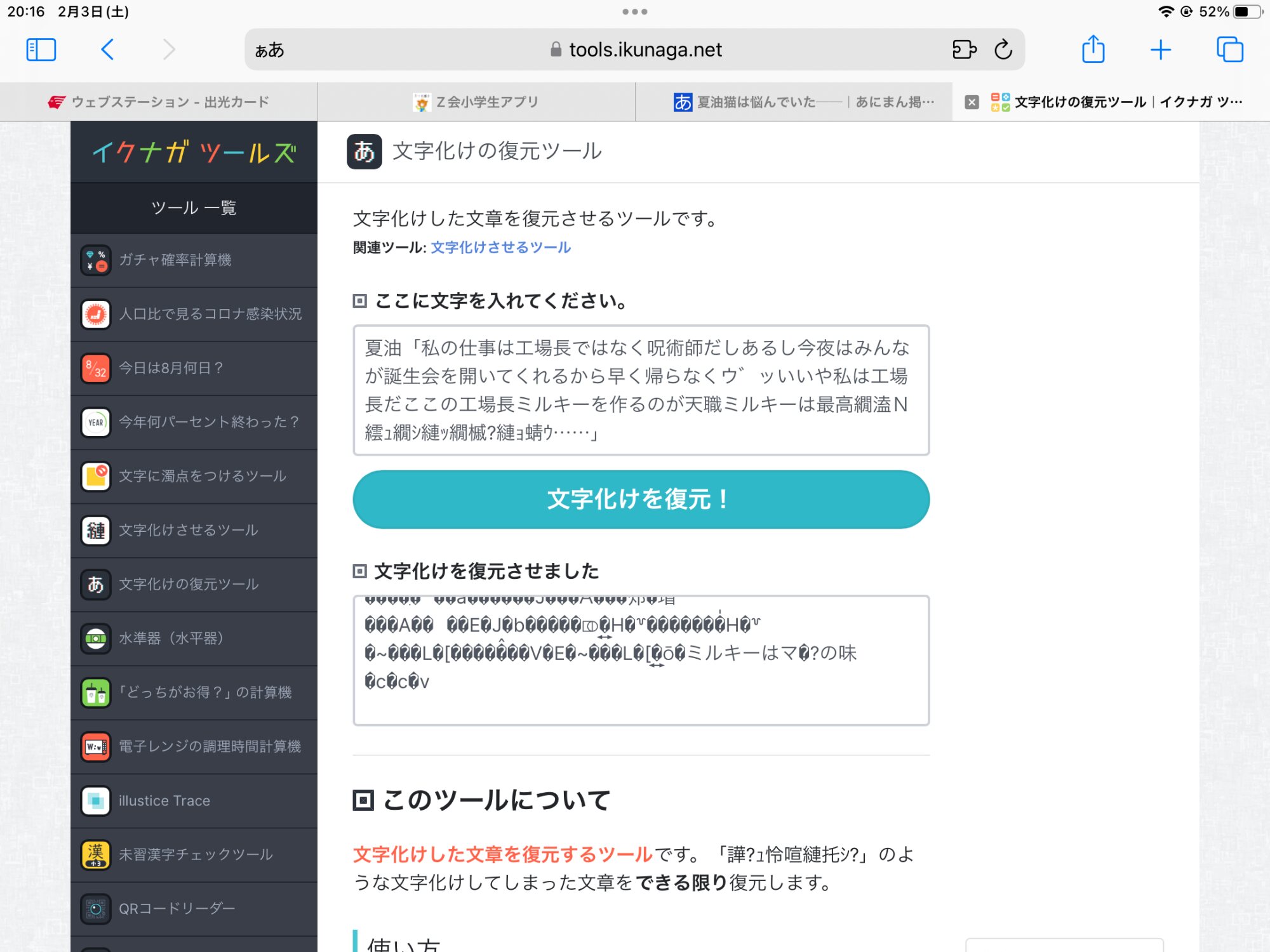The width and height of the screenshot is (1270, 952).
Task: Open 電子レンジの調理時間計算機 icon
Action: pyautogui.click(x=96, y=746)
